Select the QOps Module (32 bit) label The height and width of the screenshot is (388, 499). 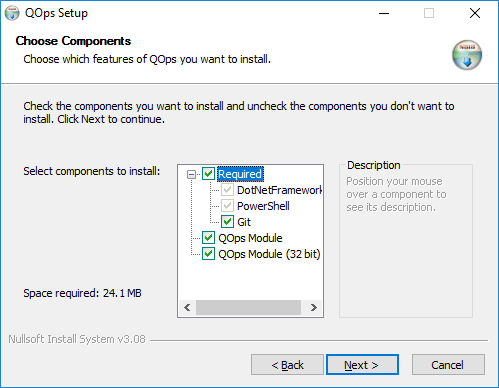coord(269,254)
